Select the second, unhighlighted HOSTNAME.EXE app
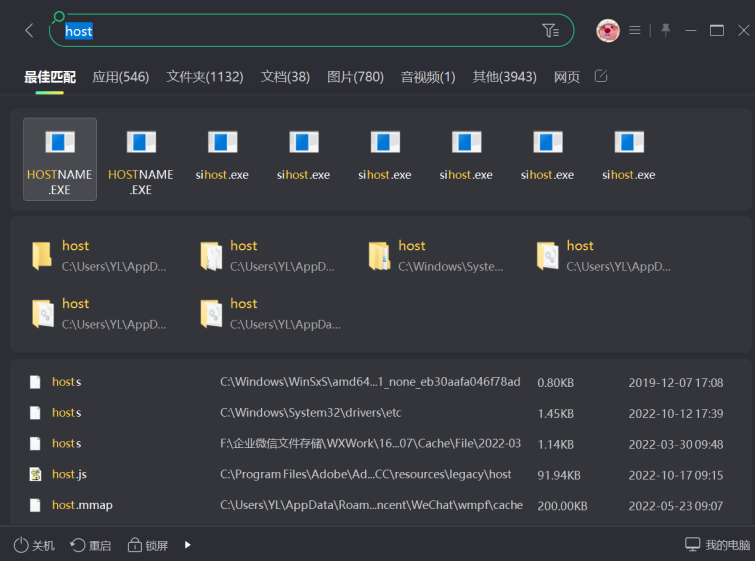Screen dimensions: 755x561 tap(141, 162)
